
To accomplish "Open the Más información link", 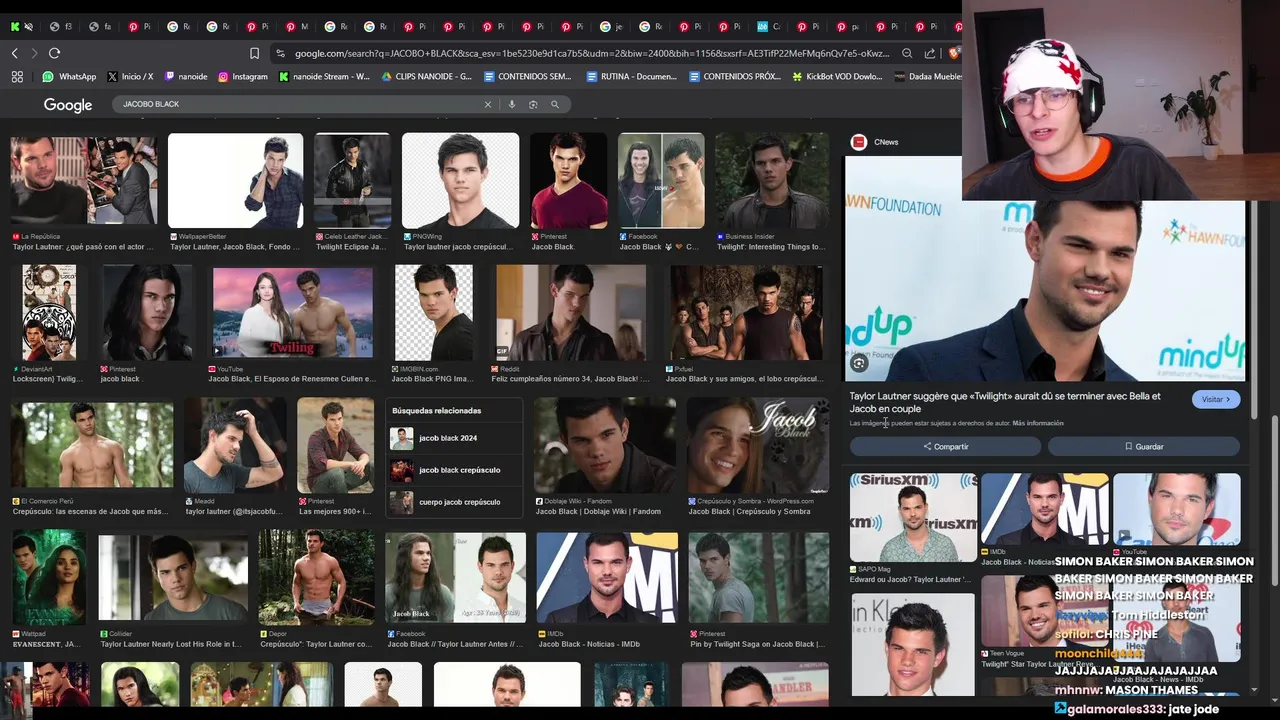I will 1038,423.
